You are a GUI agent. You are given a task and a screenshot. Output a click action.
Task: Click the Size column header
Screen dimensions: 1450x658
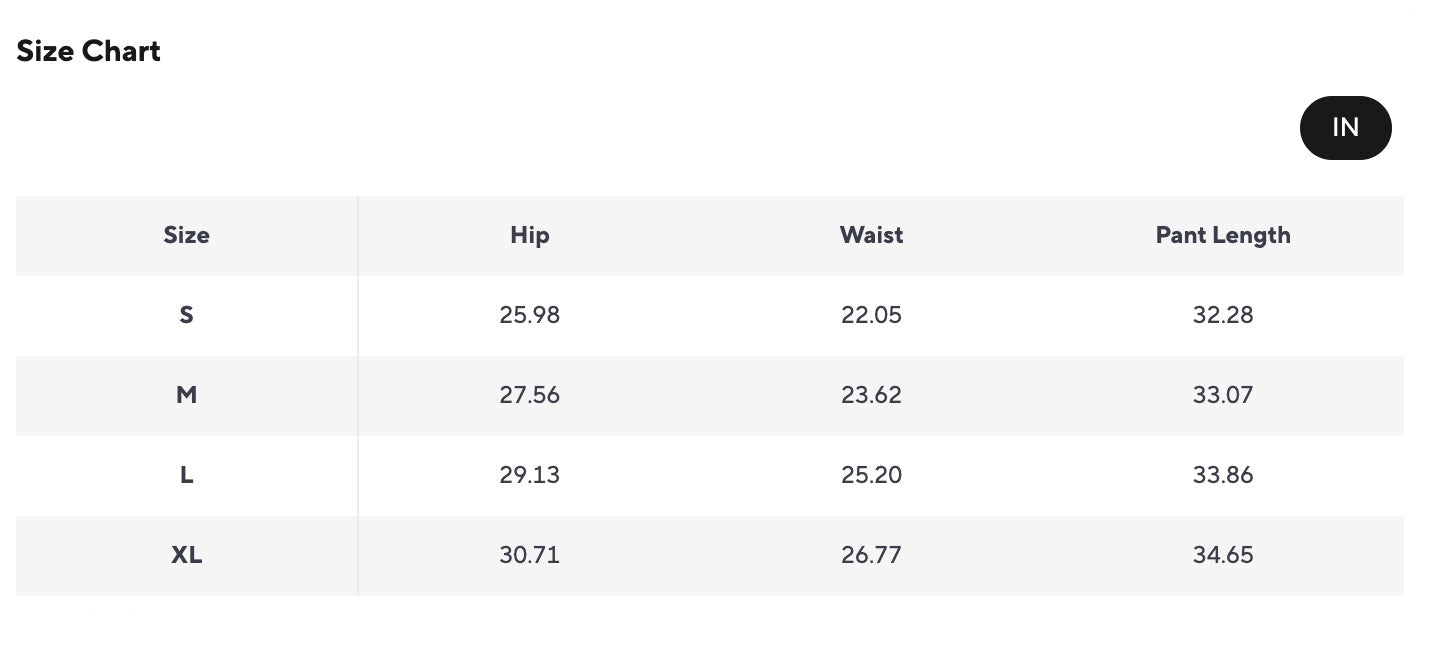point(187,235)
